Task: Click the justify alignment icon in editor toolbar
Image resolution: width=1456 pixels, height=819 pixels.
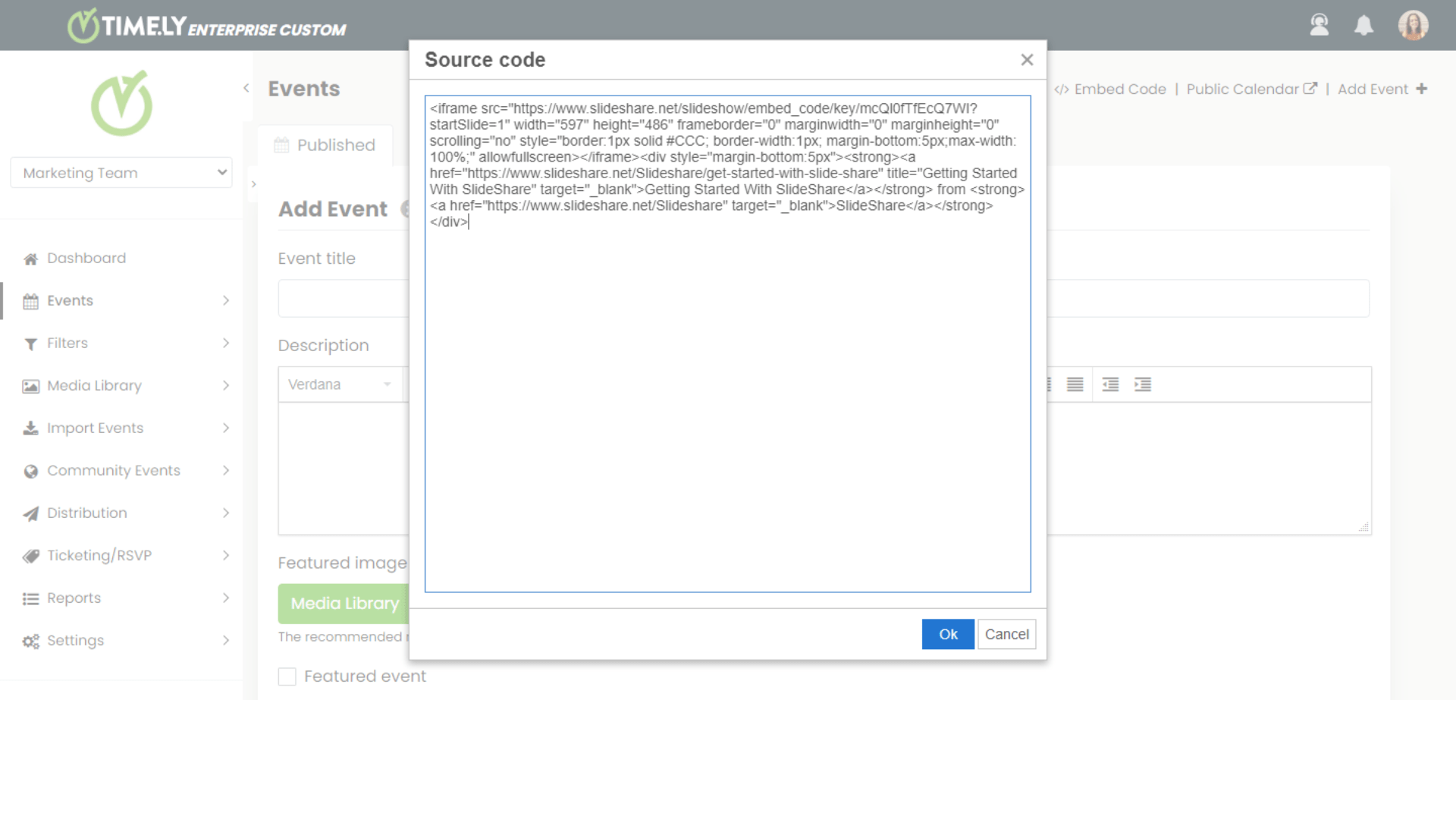Action: click(x=1075, y=384)
